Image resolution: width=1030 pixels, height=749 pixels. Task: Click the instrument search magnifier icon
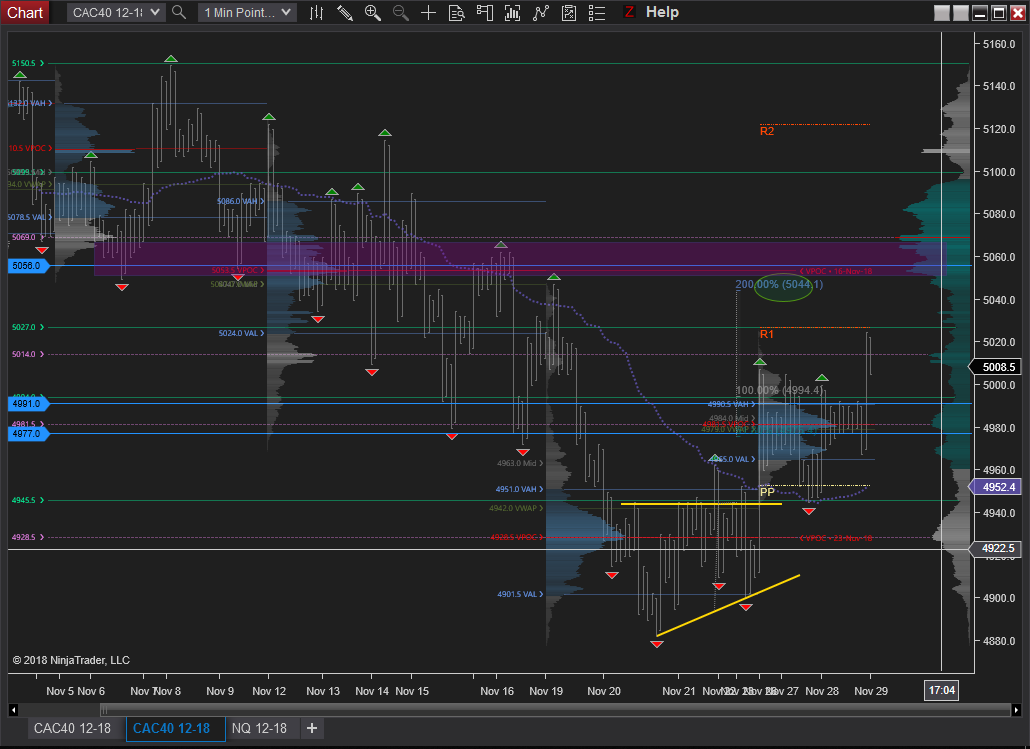pos(179,12)
